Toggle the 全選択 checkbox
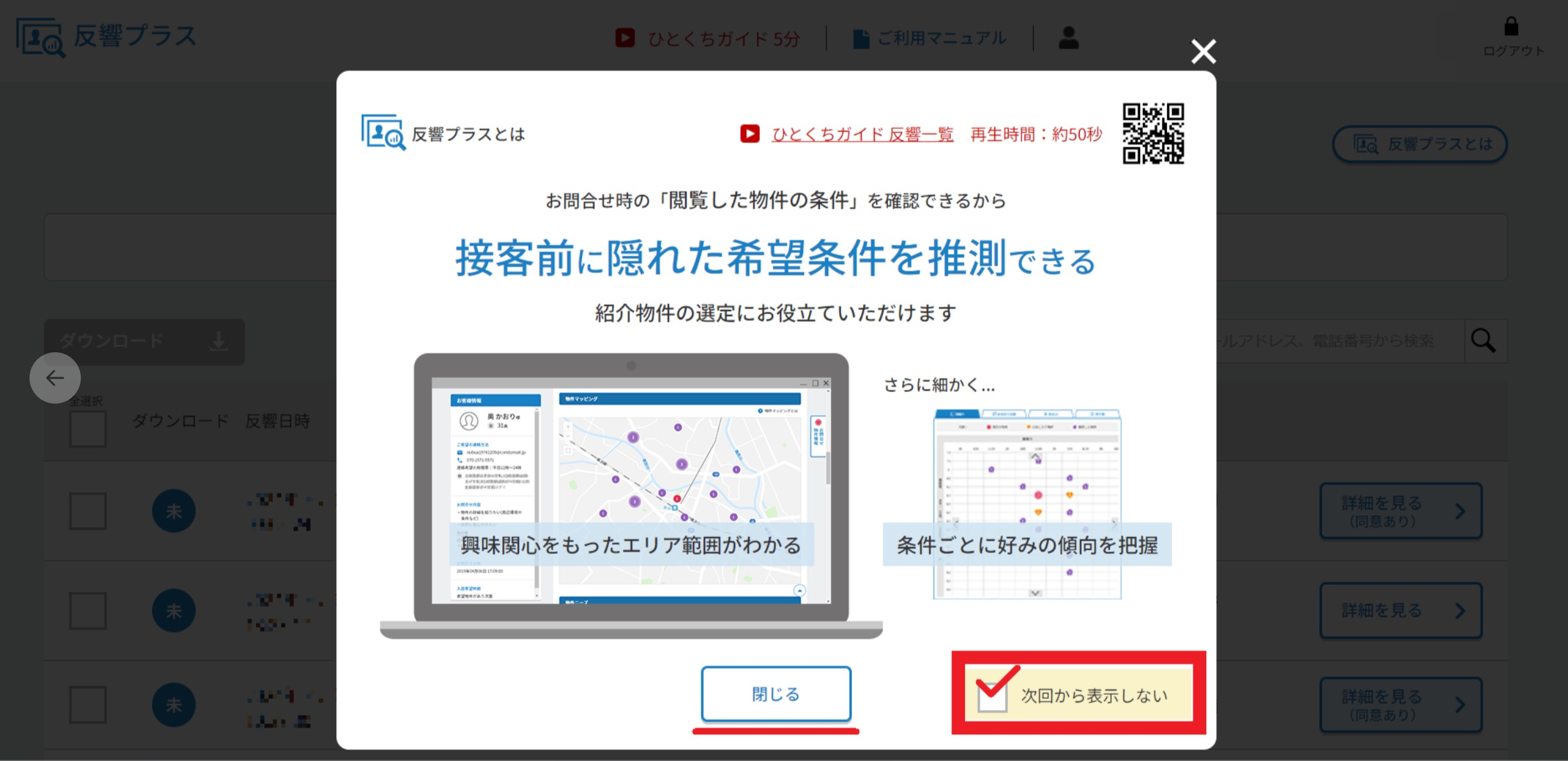Image resolution: width=1568 pixels, height=761 pixels. click(x=88, y=429)
